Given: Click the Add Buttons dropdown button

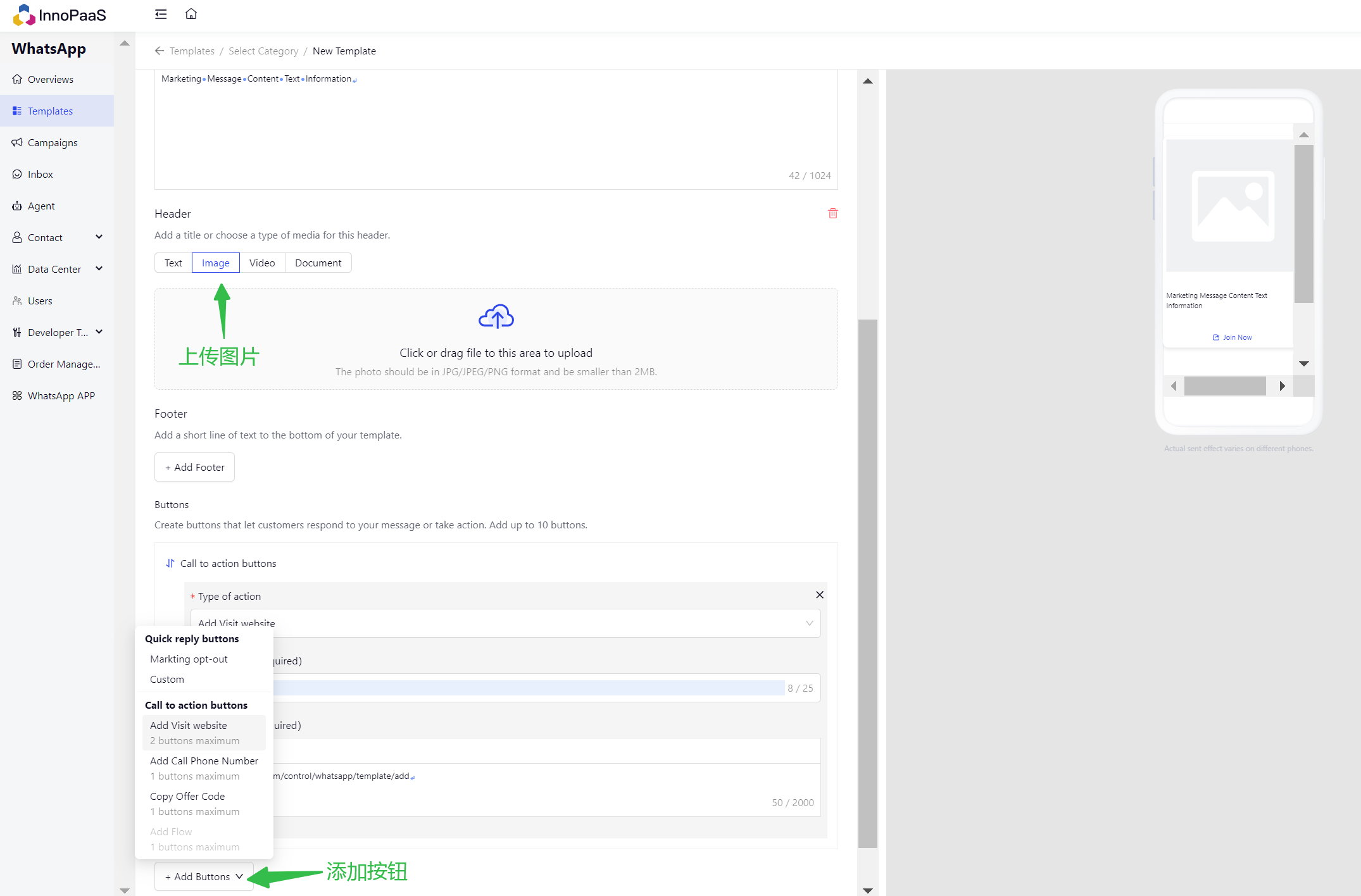Looking at the screenshot, I should click(204, 876).
